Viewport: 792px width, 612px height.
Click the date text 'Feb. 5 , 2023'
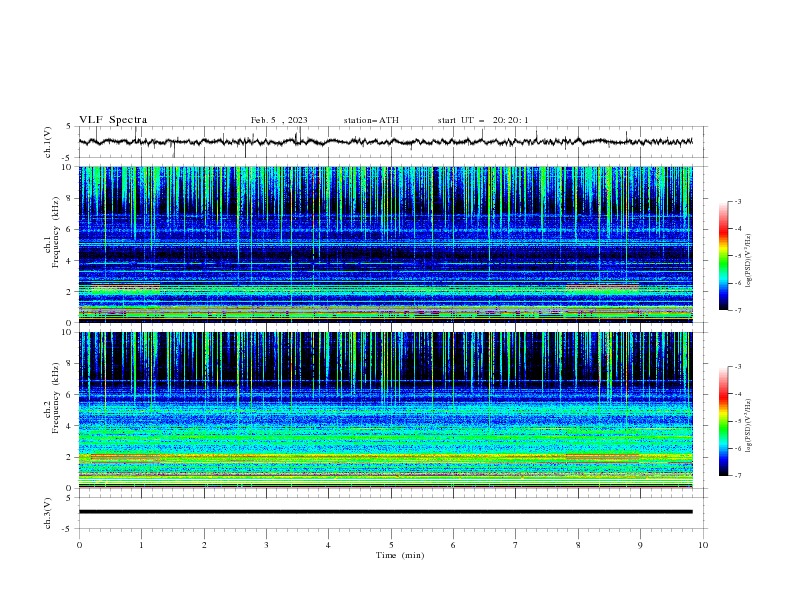pyautogui.click(x=279, y=120)
